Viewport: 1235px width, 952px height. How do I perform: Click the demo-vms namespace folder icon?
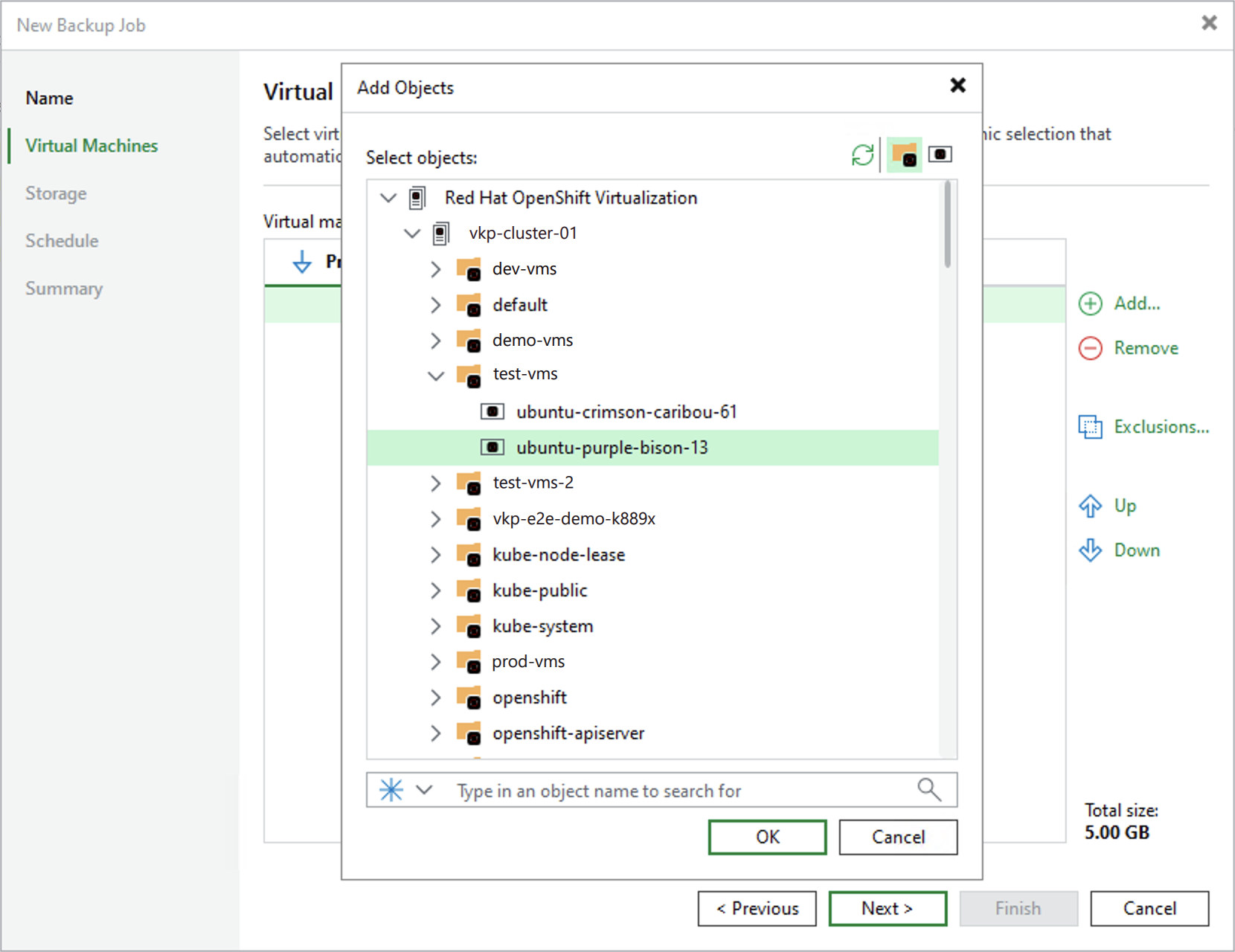click(469, 341)
